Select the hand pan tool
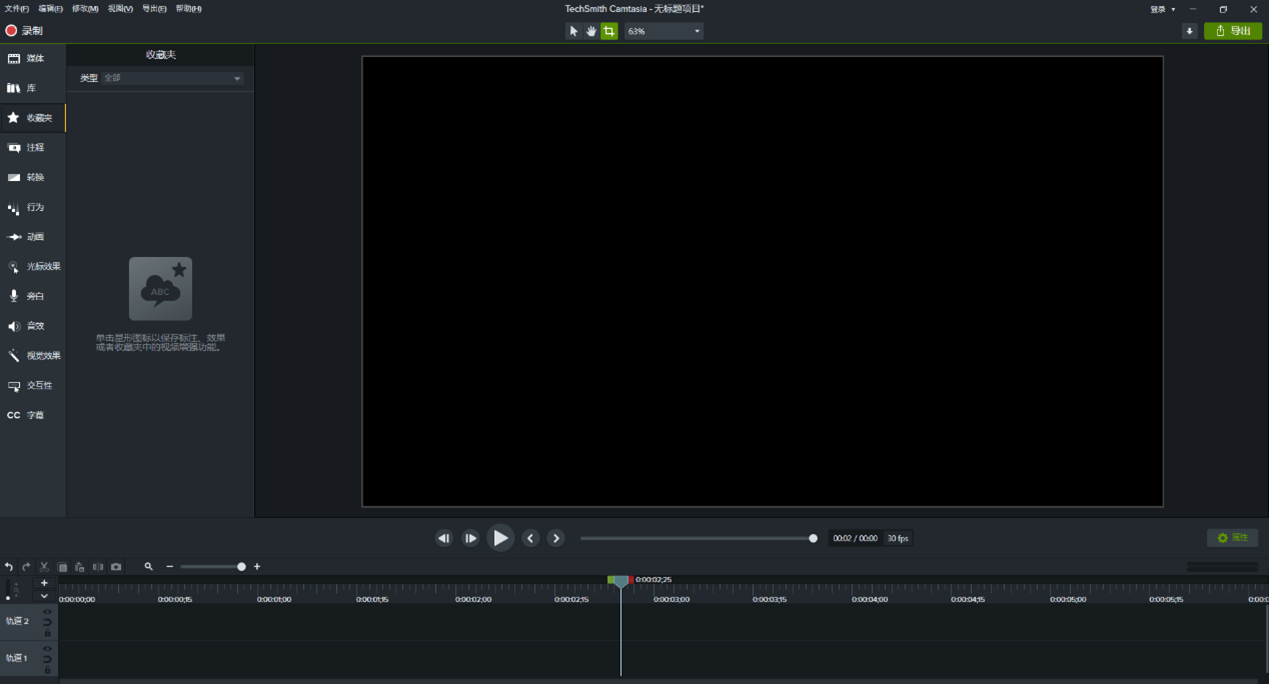Image resolution: width=1269 pixels, height=684 pixels. point(591,31)
